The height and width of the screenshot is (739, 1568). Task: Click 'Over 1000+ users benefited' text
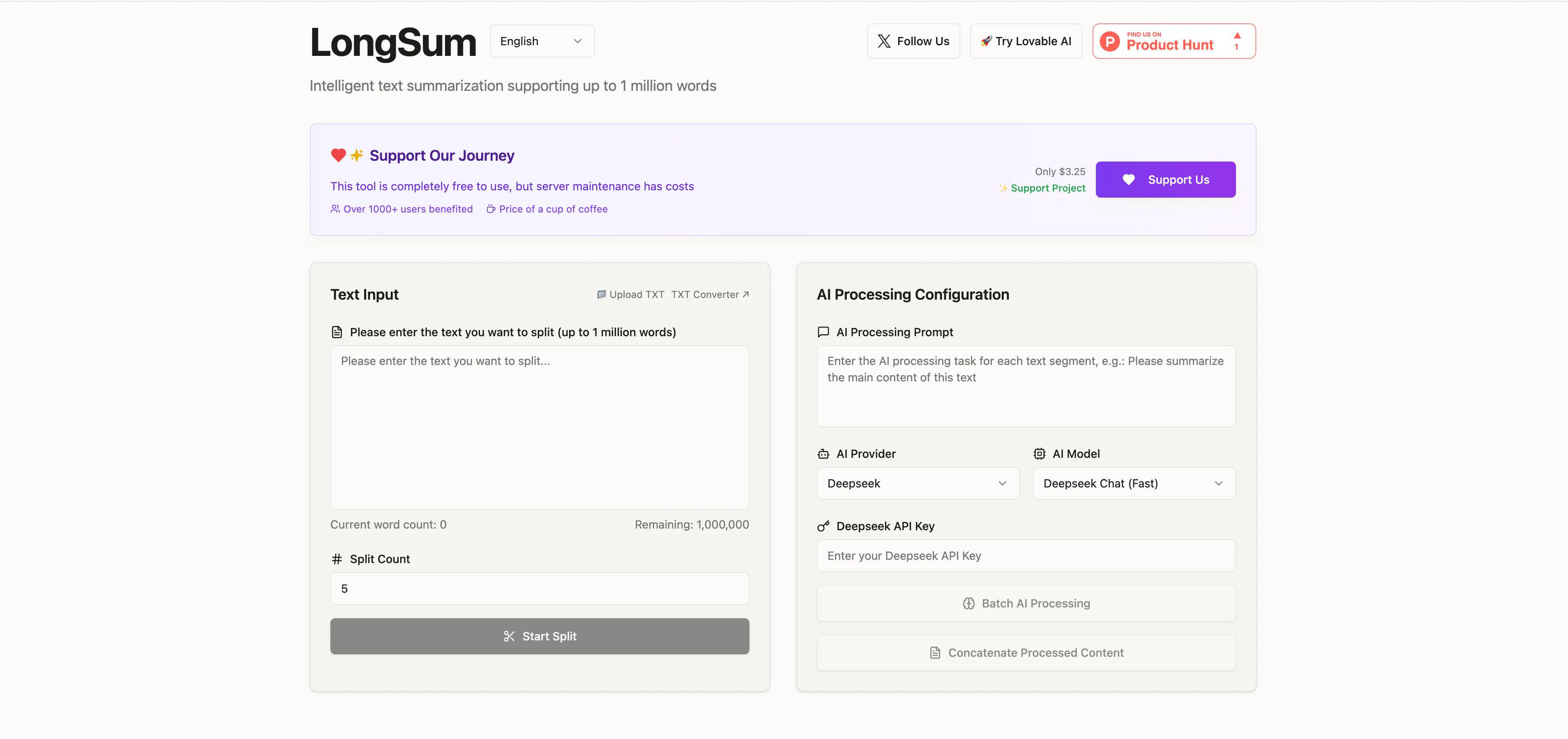pos(408,209)
